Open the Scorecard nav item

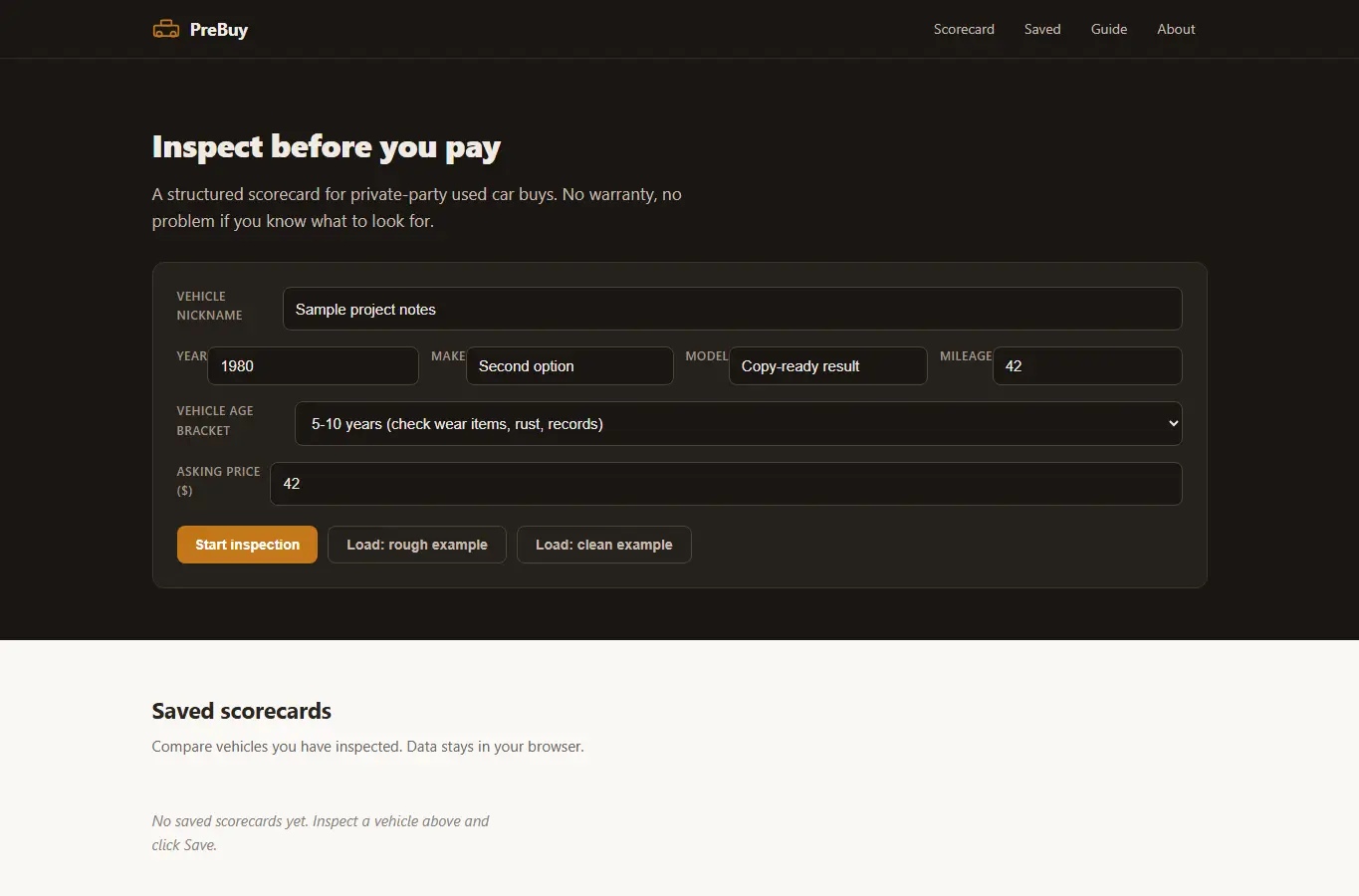pyautogui.click(x=964, y=29)
